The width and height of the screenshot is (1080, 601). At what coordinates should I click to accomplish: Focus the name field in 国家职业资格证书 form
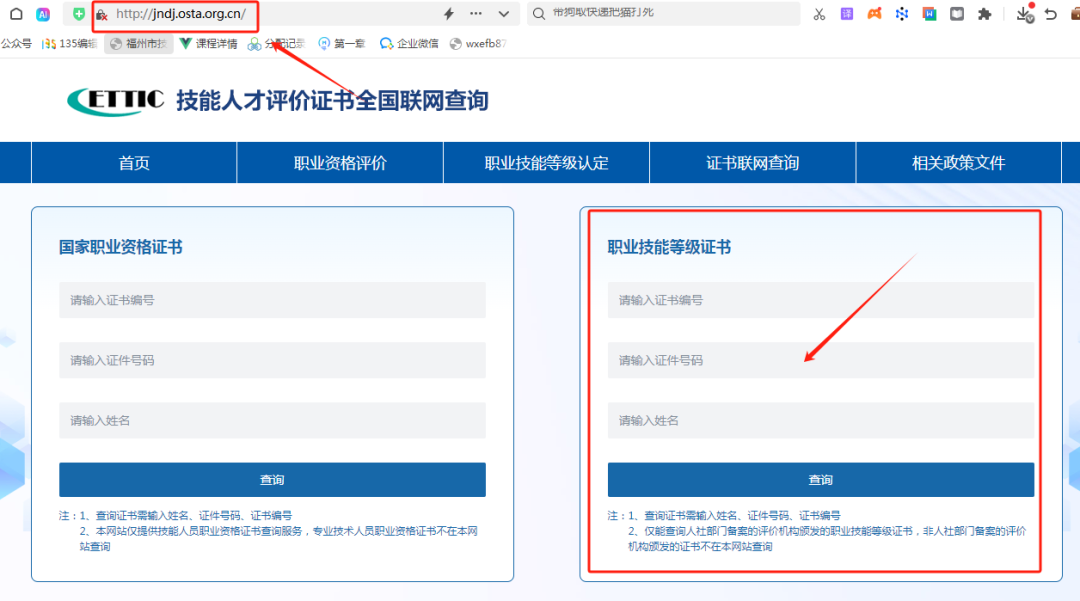point(272,420)
